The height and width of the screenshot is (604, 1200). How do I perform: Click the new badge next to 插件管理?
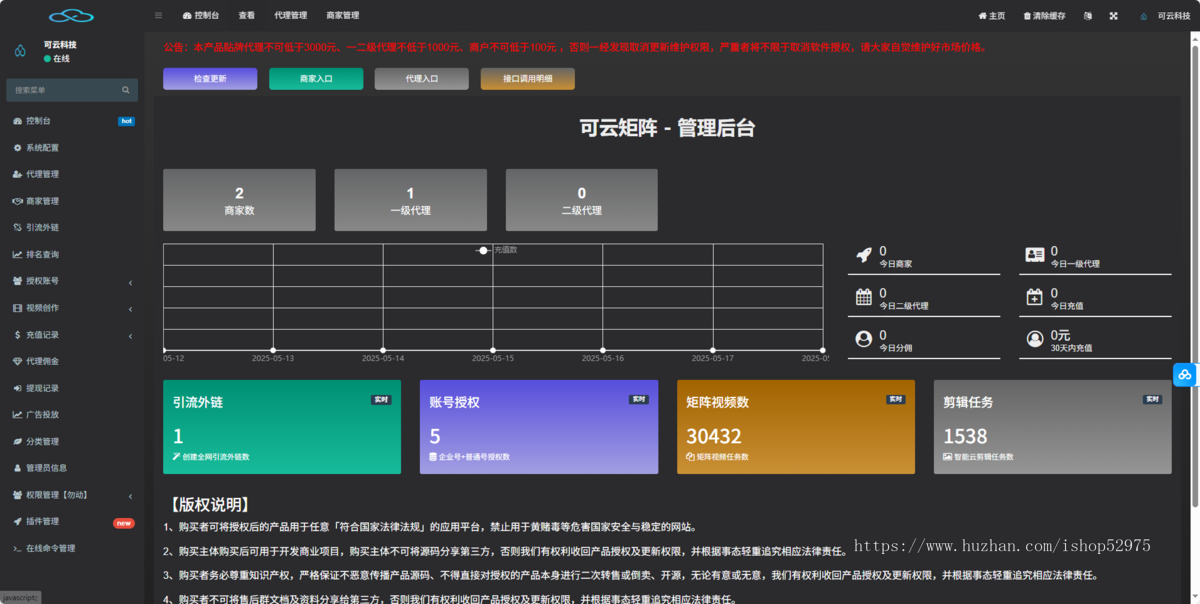click(x=124, y=522)
